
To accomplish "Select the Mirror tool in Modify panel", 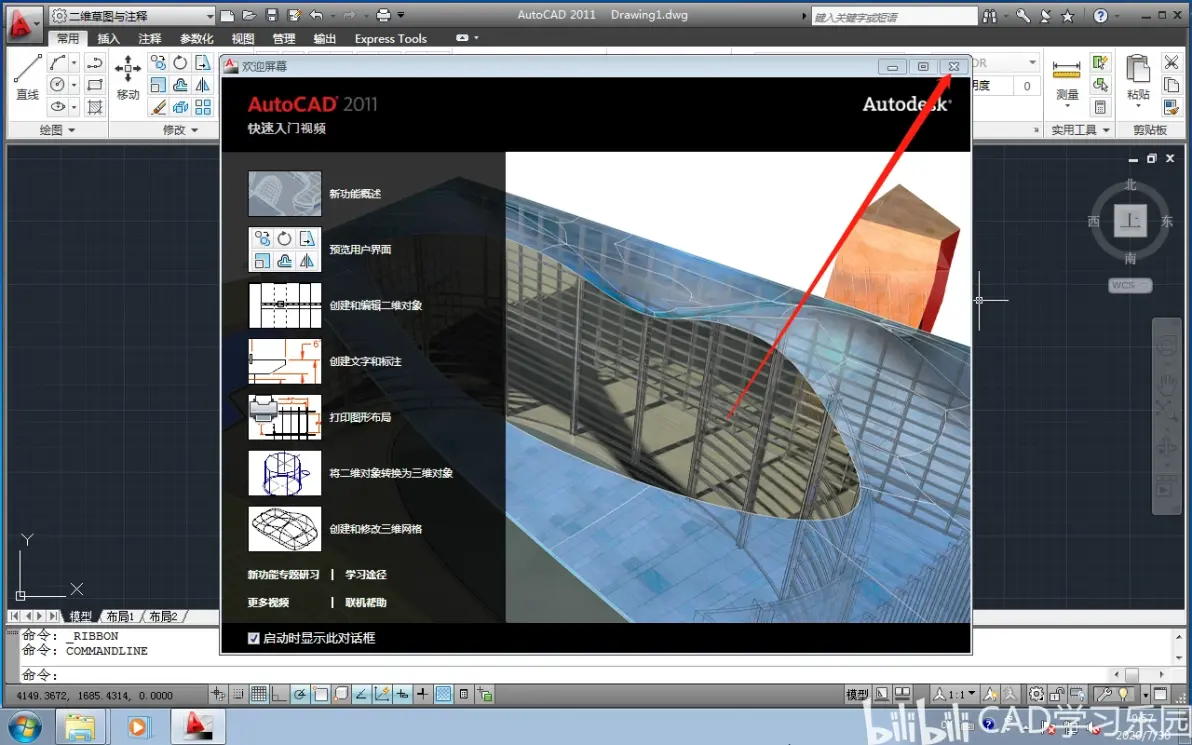I will click(202, 84).
